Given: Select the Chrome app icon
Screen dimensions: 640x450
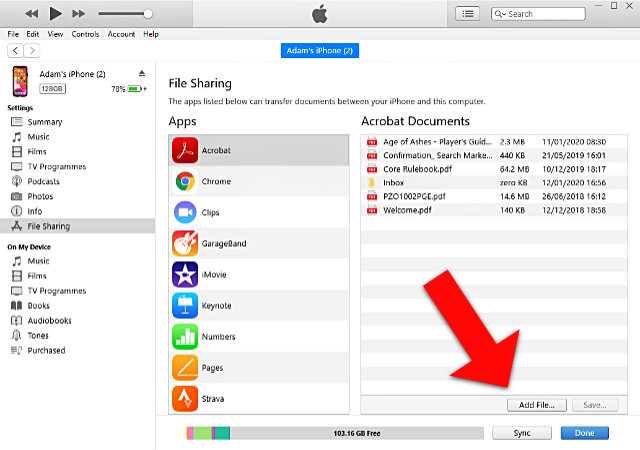Looking at the screenshot, I should (x=185, y=181).
